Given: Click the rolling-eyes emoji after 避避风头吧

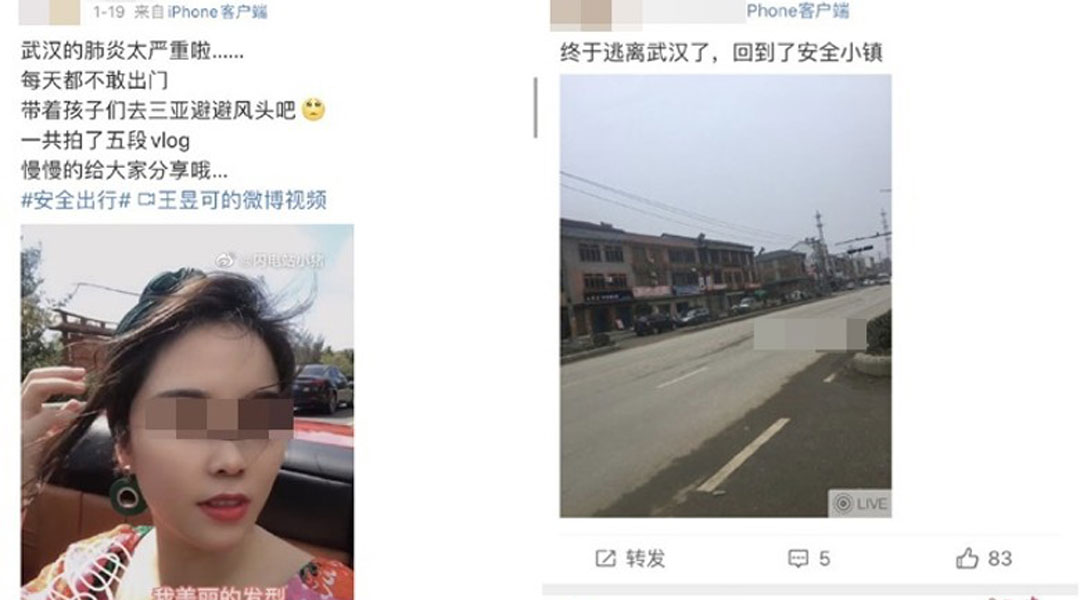Looking at the screenshot, I should [313, 110].
